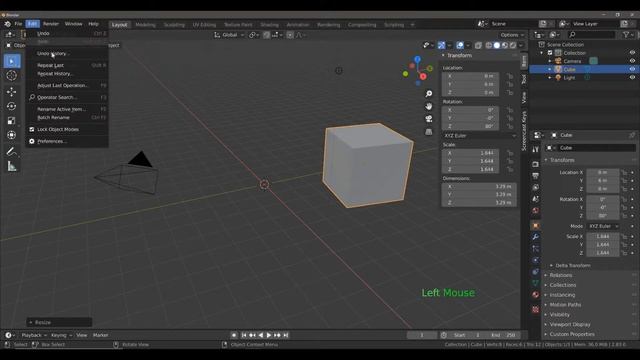Screen dimensions: 640x360
Task: Click the navigation gizmo red X axis
Action: 423,76
